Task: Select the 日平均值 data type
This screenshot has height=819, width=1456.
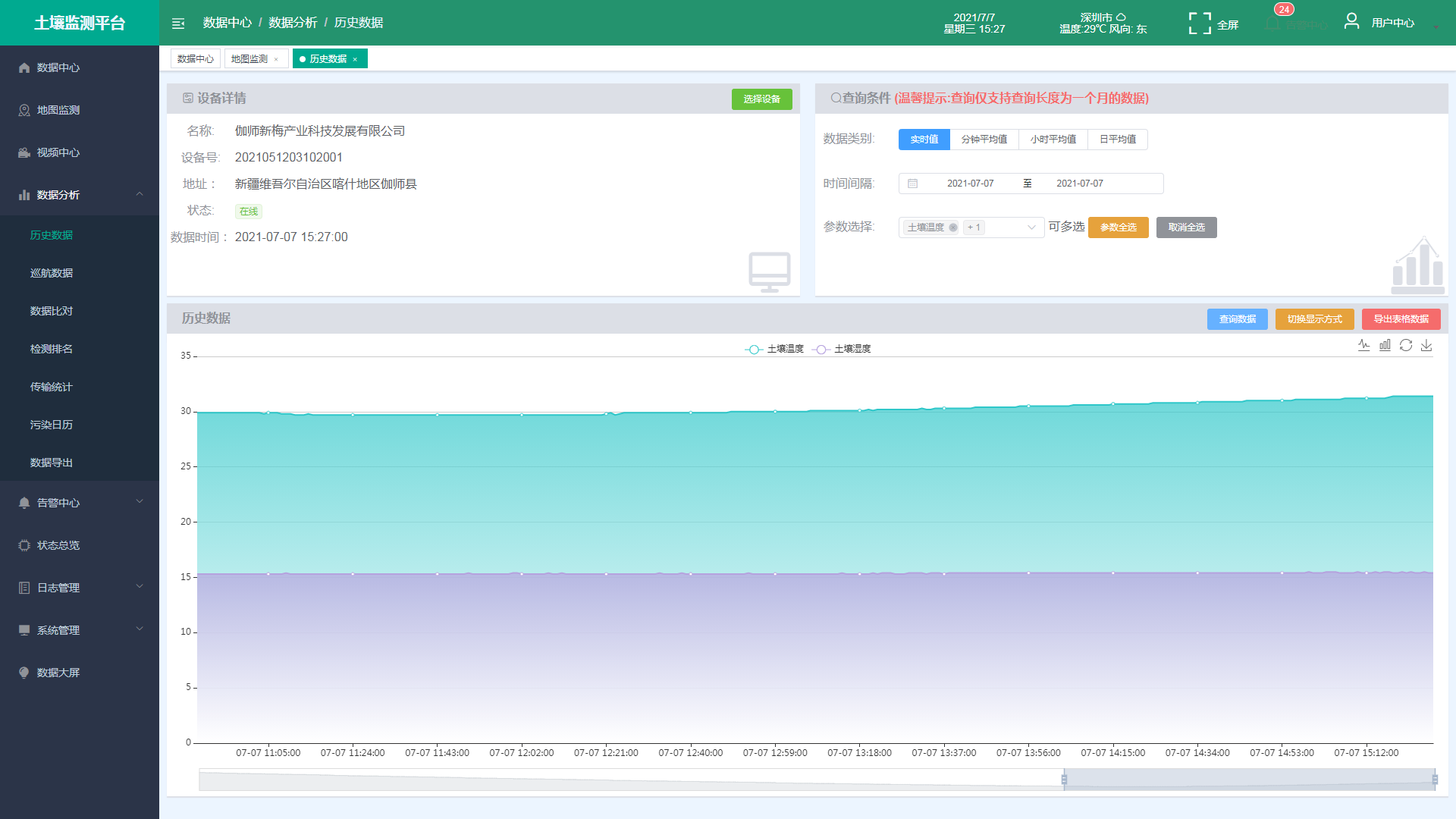Action: click(x=1118, y=140)
